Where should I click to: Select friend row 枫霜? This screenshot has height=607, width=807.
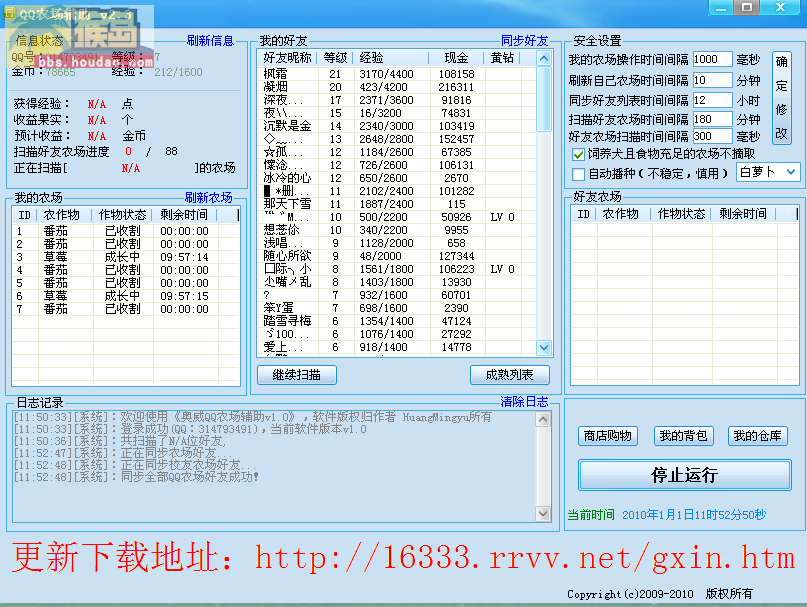pos(396,74)
